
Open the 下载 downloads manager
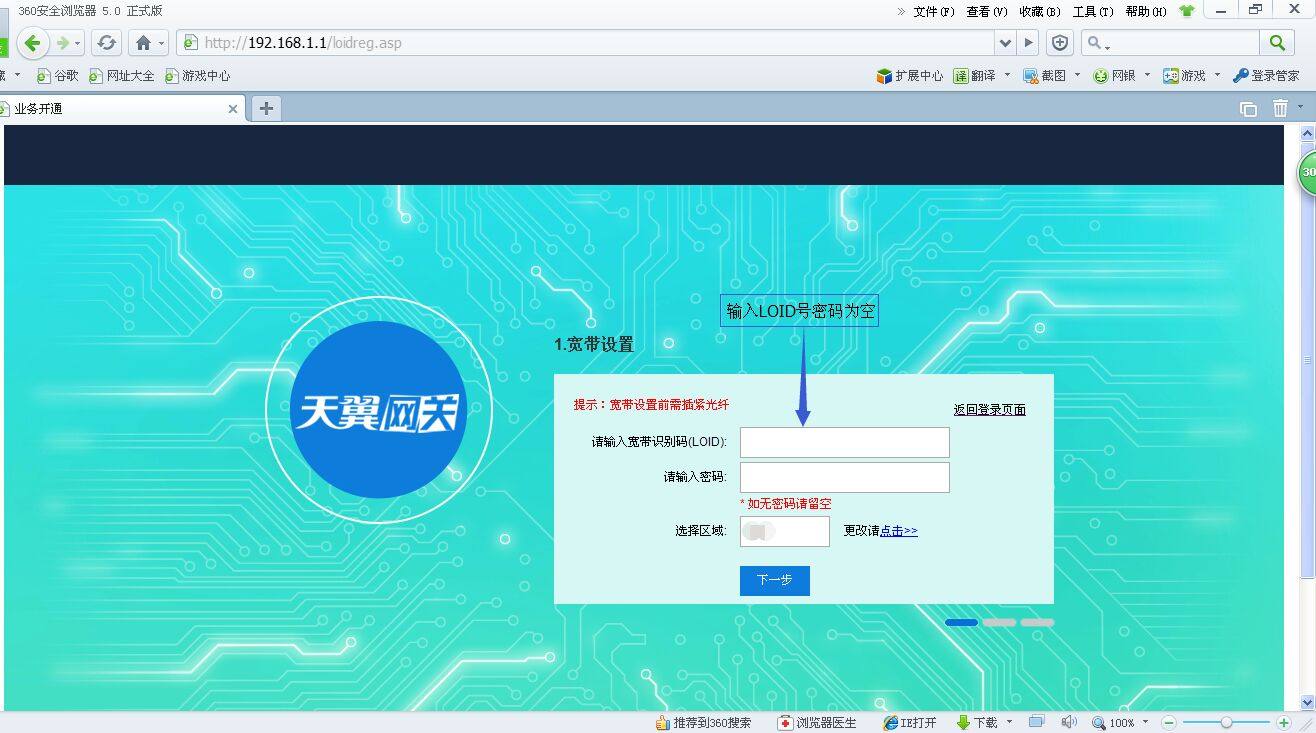coord(977,722)
